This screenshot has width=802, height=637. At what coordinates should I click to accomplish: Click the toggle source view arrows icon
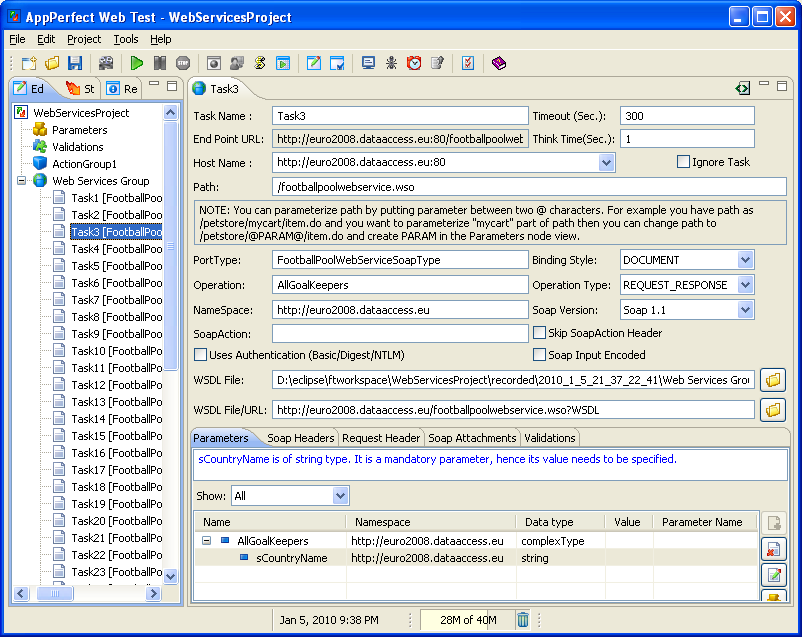pos(742,89)
